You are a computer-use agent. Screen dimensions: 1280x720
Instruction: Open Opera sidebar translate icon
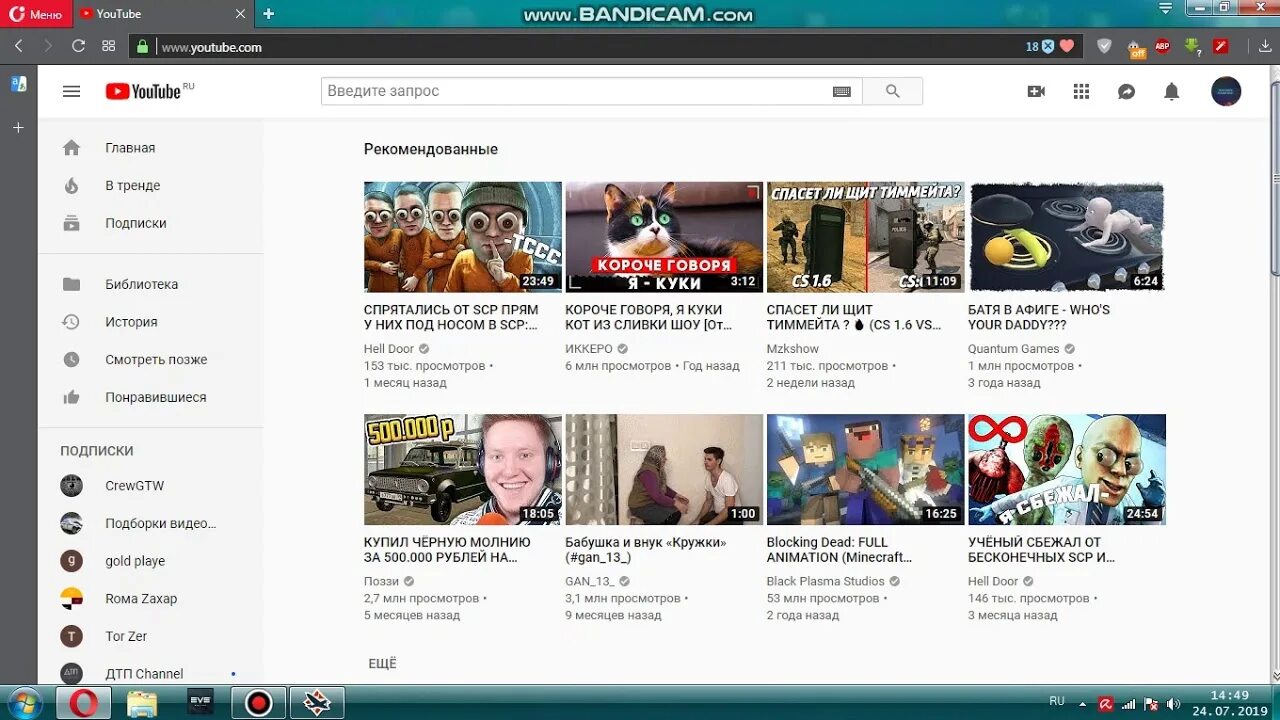pos(19,84)
